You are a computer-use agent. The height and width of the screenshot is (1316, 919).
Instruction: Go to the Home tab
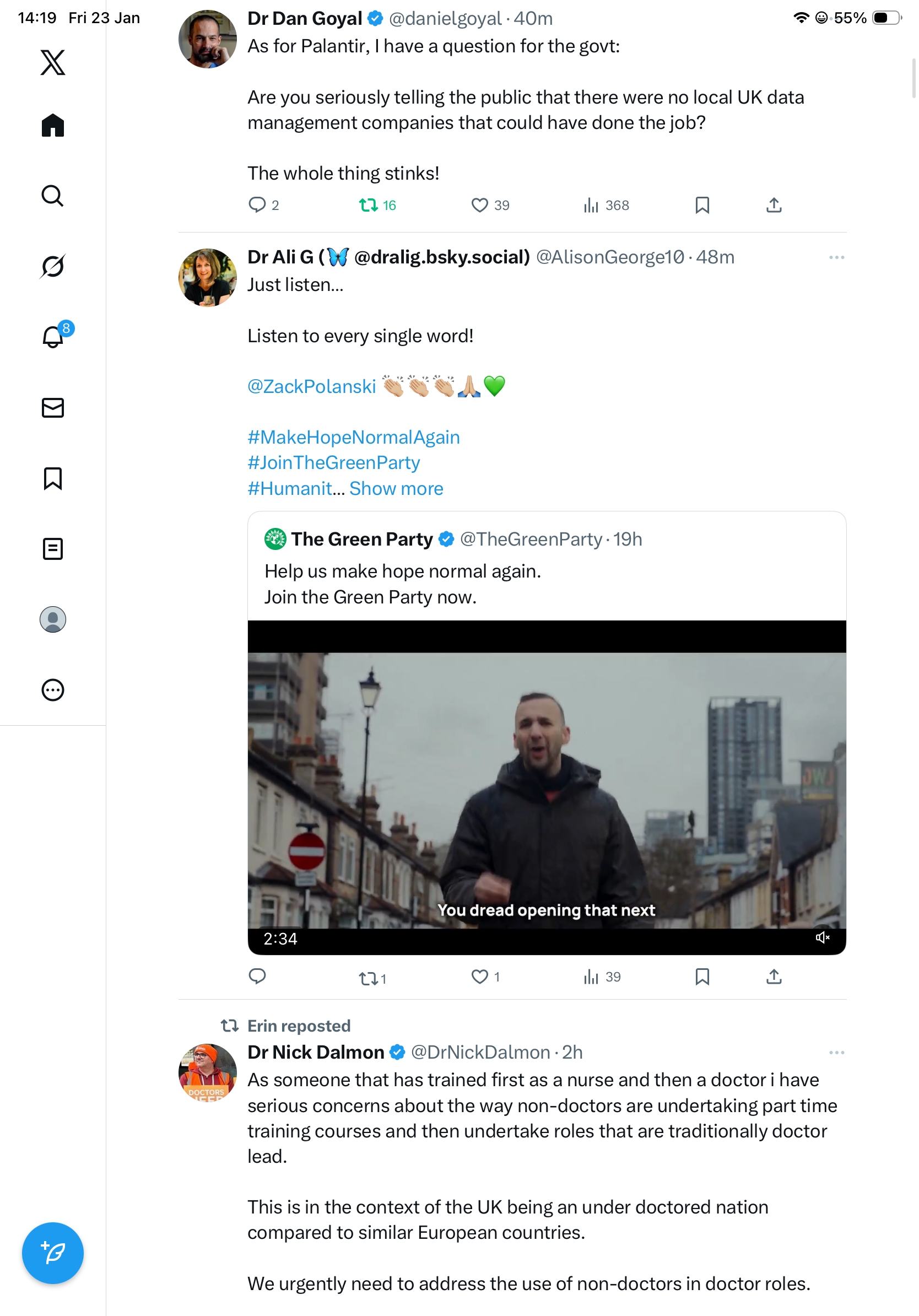(53, 125)
